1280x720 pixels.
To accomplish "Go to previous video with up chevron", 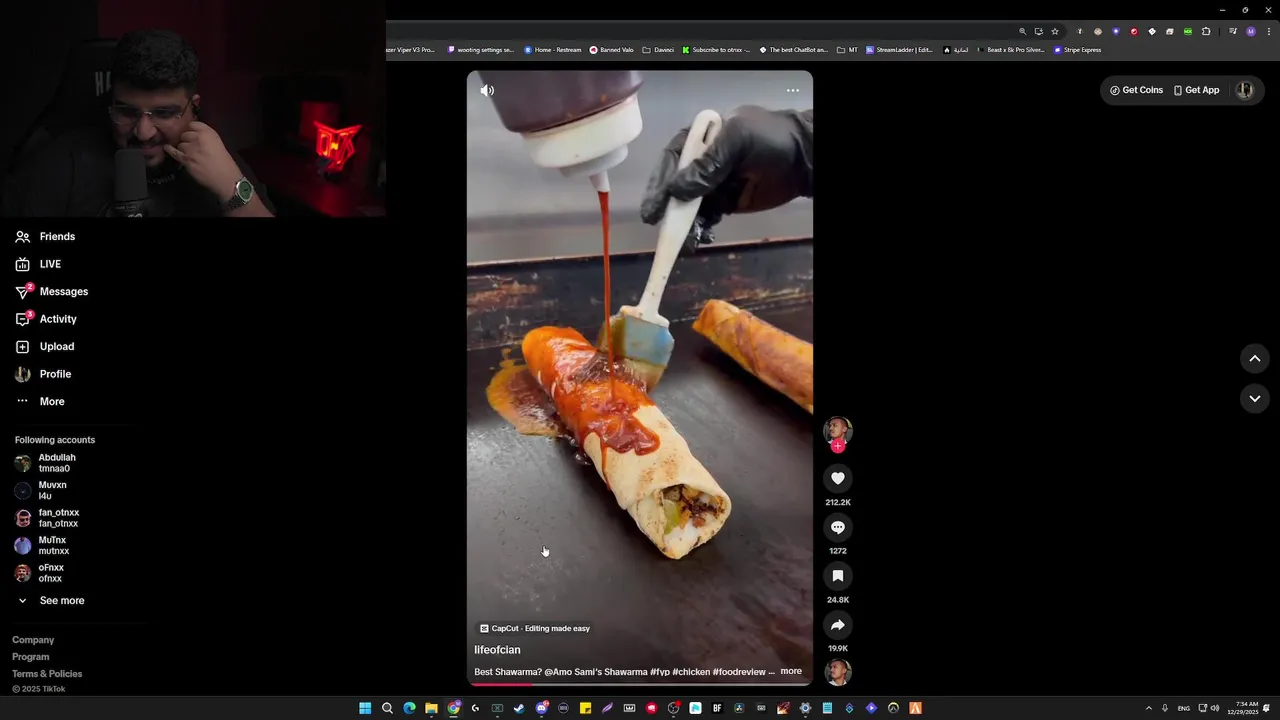I will click(x=1255, y=359).
